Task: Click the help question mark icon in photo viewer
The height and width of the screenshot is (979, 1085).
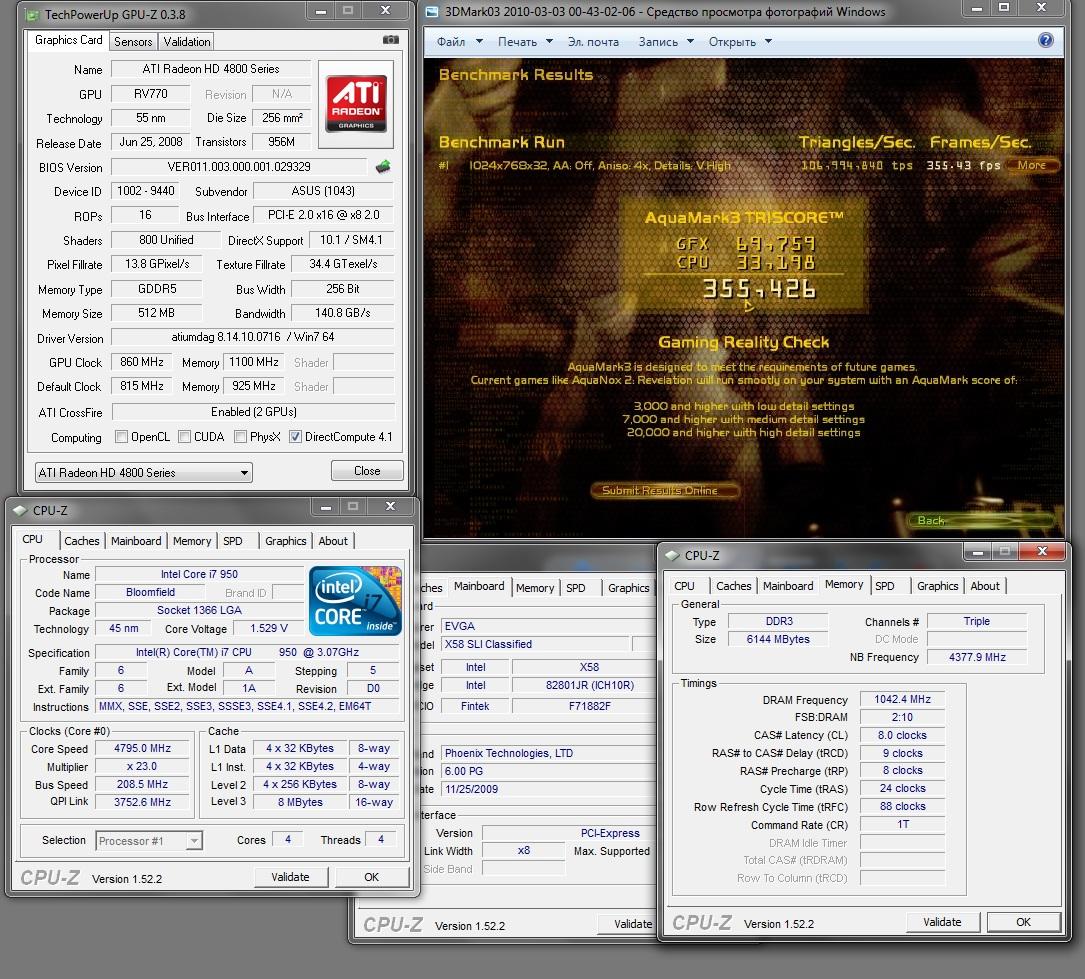Action: pos(1046,40)
